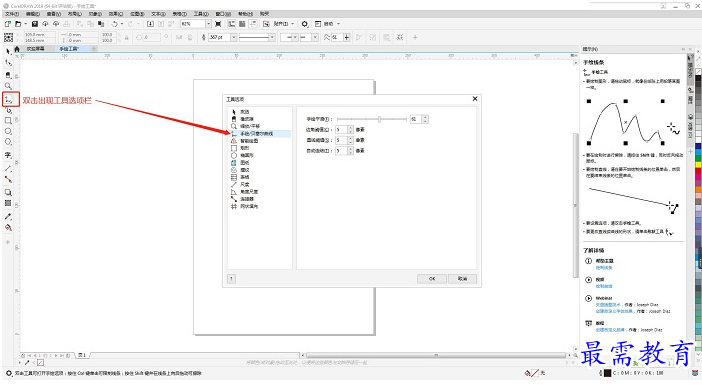The image size is (702, 385).
Task: Adjust the freehand smoothing slider
Action: [x=379, y=119]
